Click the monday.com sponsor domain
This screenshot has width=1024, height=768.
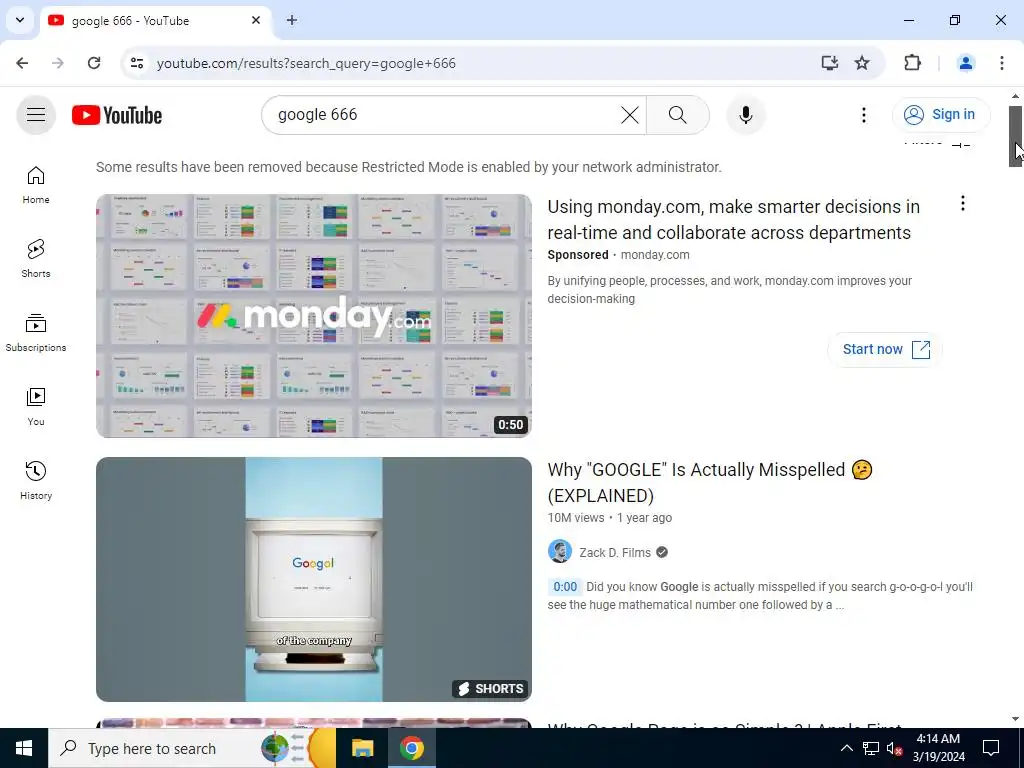point(655,255)
